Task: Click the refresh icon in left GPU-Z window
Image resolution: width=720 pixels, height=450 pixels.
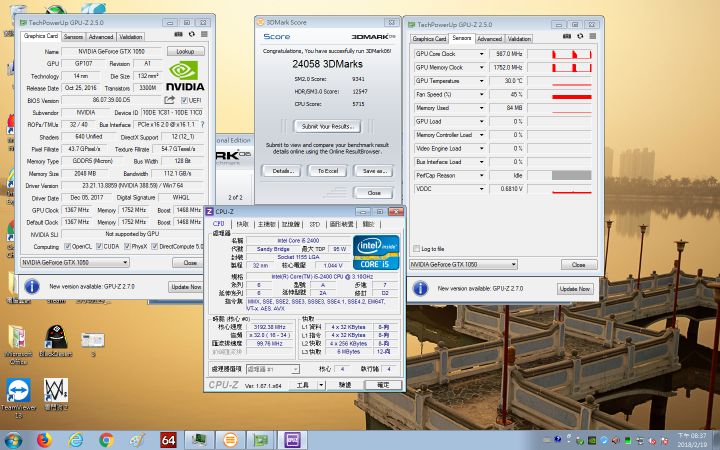Action: click(191, 34)
